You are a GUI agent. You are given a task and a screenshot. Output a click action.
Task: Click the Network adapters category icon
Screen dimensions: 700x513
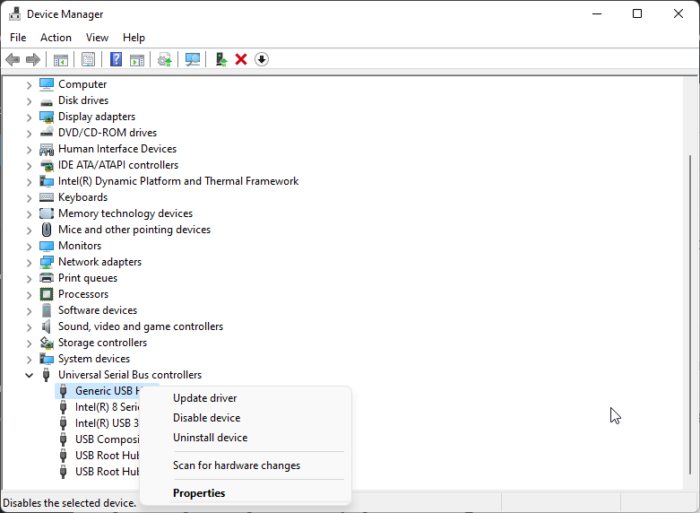pyautogui.click(x=46, y=262)
